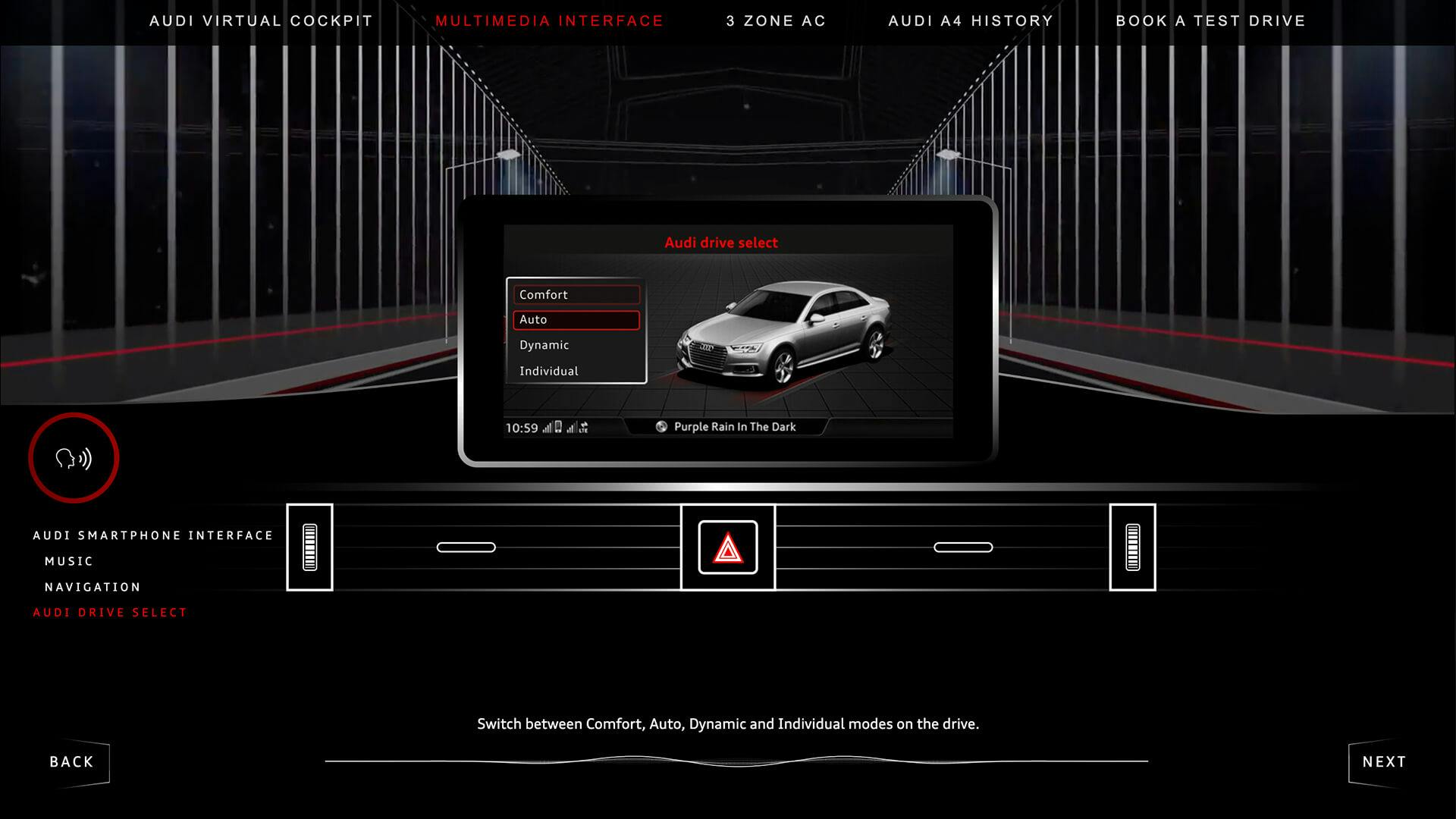This screenshot has width=1456, height=819.
Task: Click the right air vent thumbwheel icon
Action: [x=1133, y=547]
